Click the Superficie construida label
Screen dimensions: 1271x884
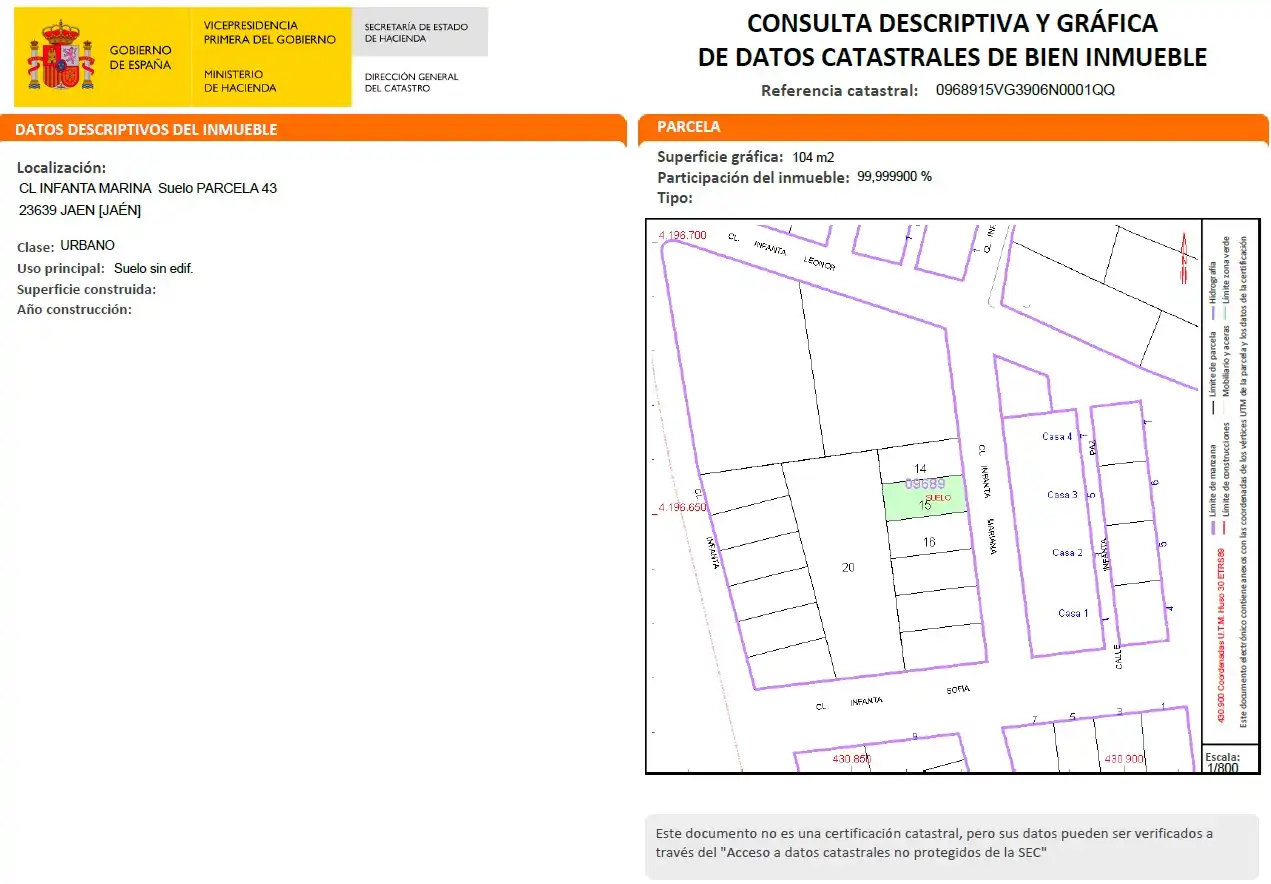click(x=86, y=289)
